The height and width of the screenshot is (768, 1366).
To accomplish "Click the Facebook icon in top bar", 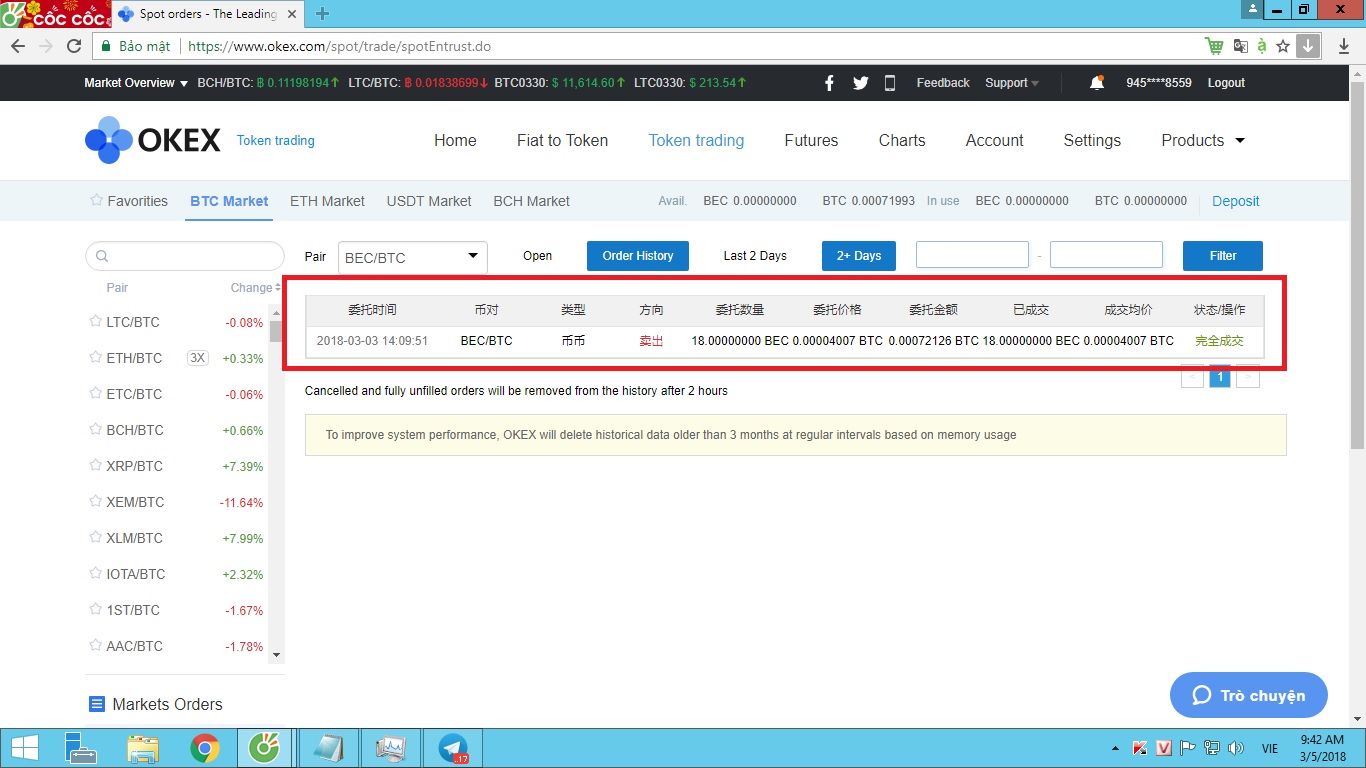I will (829, 83).
